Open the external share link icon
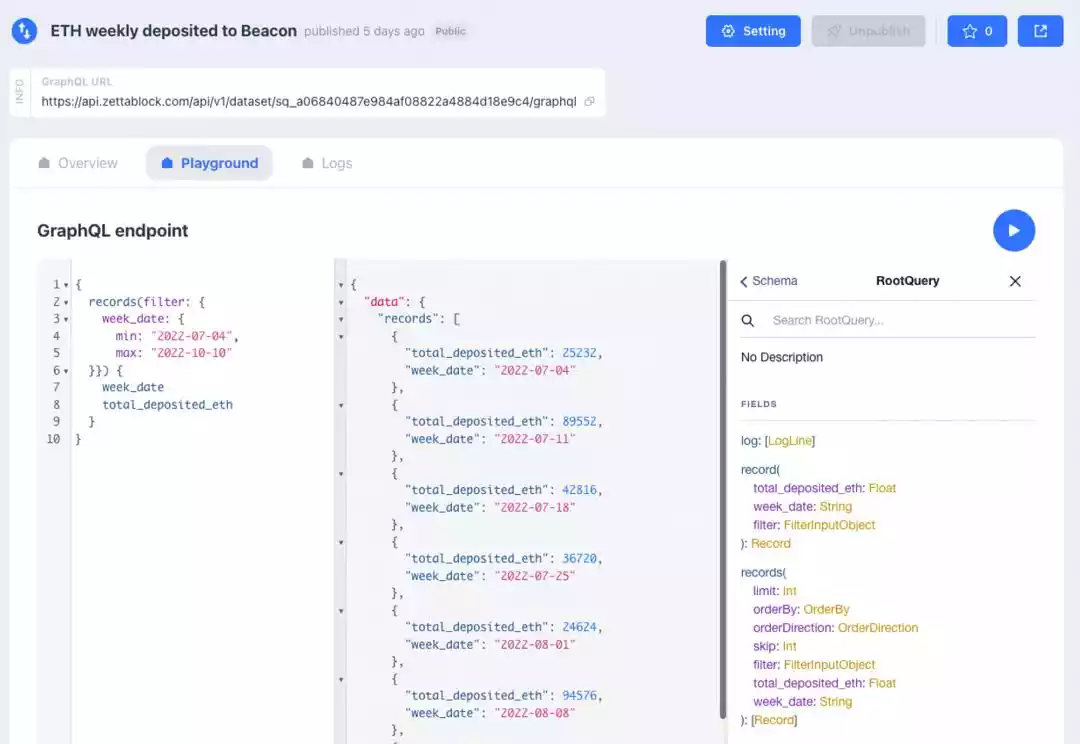The width and height of the screenshot is (1080, 744). (1040, 31)
